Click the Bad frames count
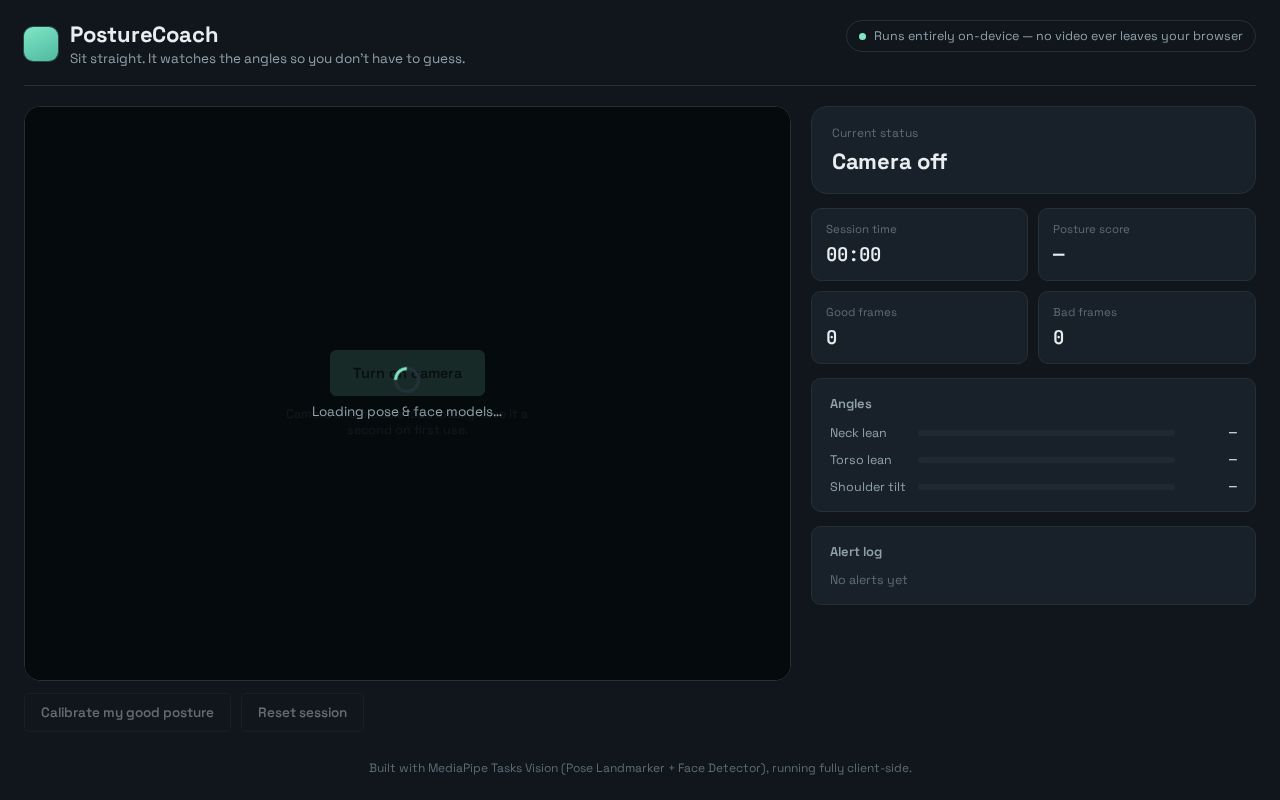Screen dimensions: 1280x800 (x=1058, y=338)
